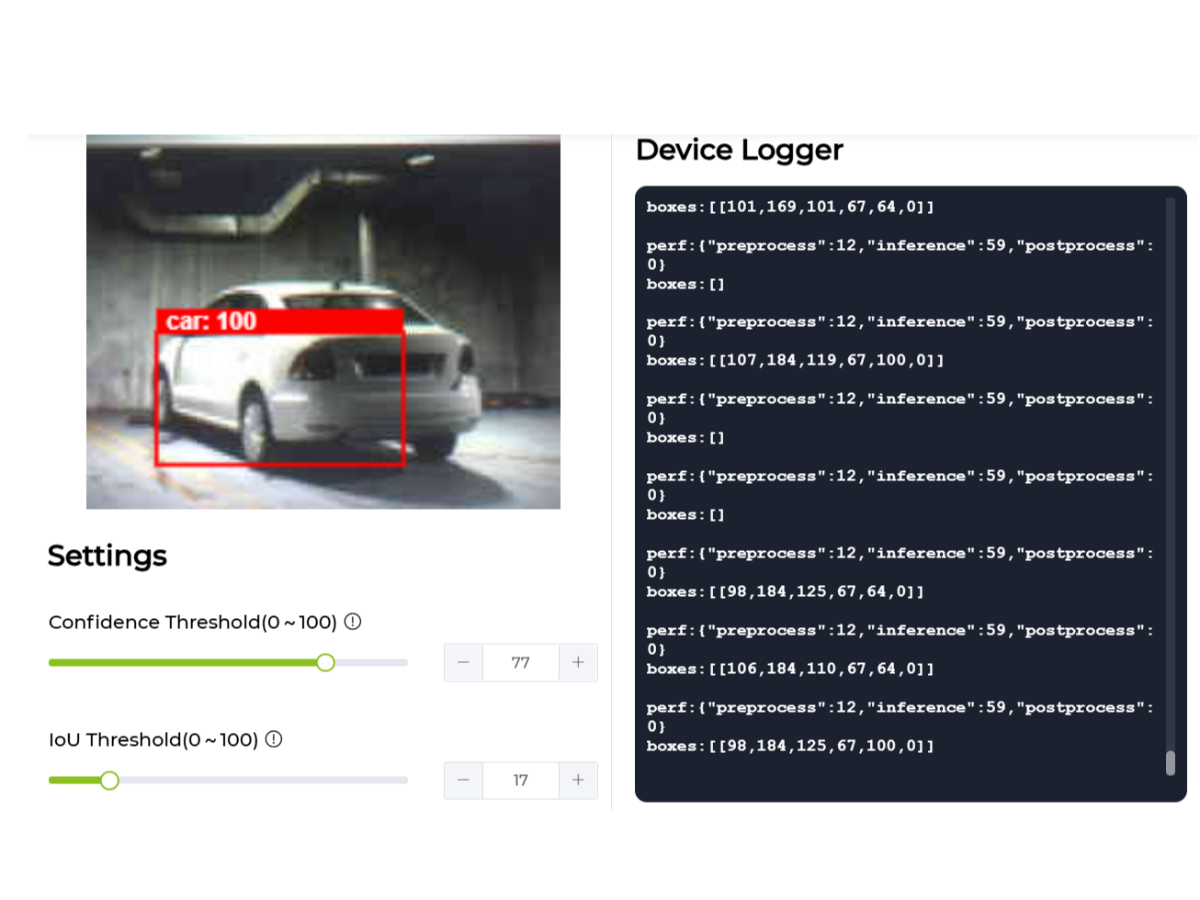Increase IoU Threshold with plus button
The width and height of the screenshot is (1200, 900).
578,780
